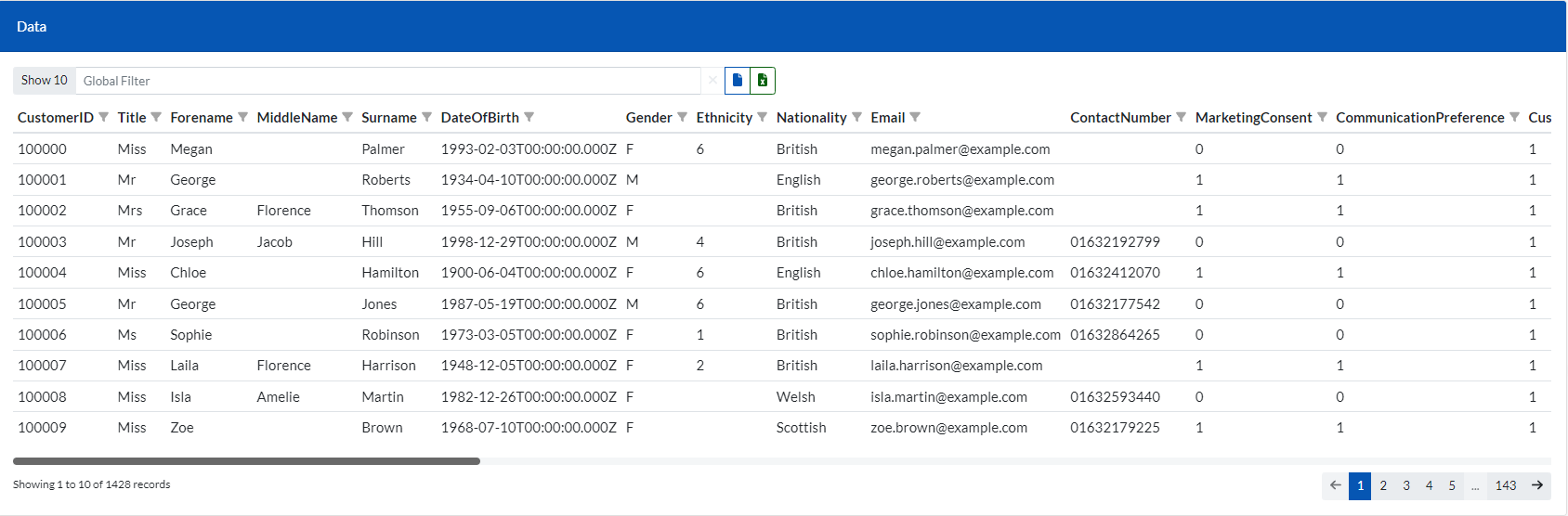Image resolution: width=1568 pixels, height=516 pixels.
Task: Clear the global filter with X icon
Action: [712, 81]
